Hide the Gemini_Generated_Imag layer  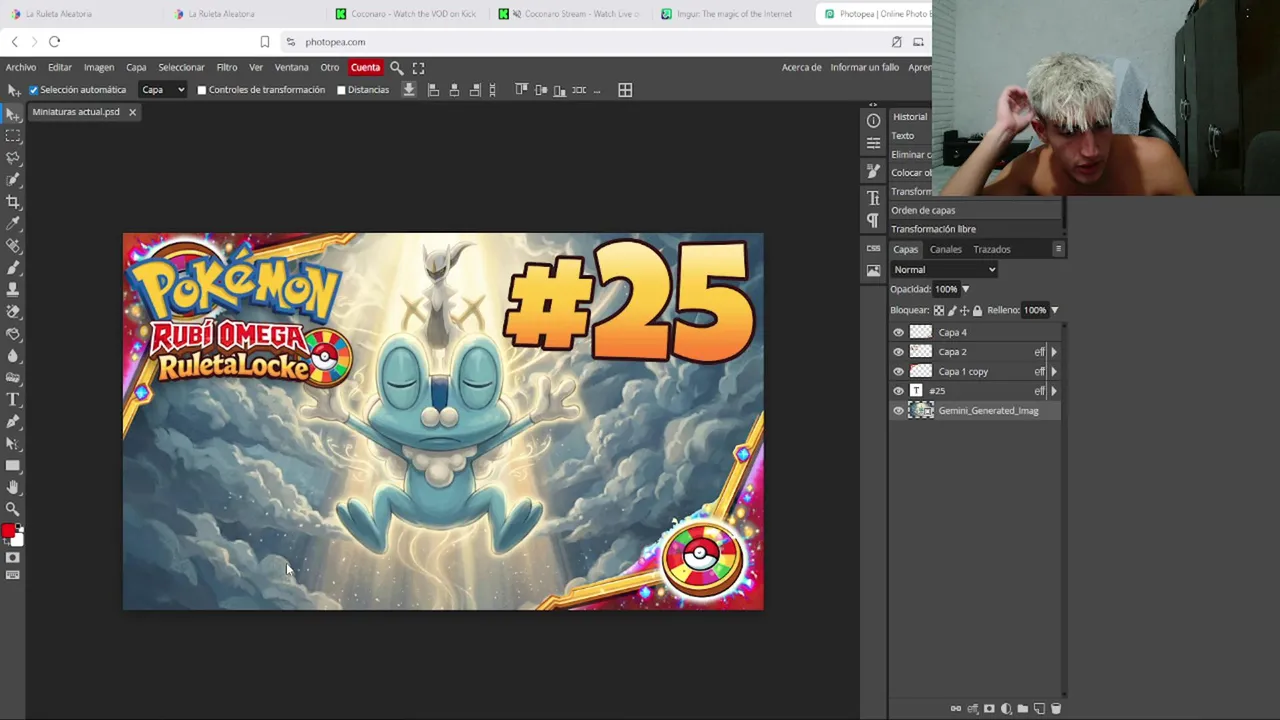click(898, 411)
